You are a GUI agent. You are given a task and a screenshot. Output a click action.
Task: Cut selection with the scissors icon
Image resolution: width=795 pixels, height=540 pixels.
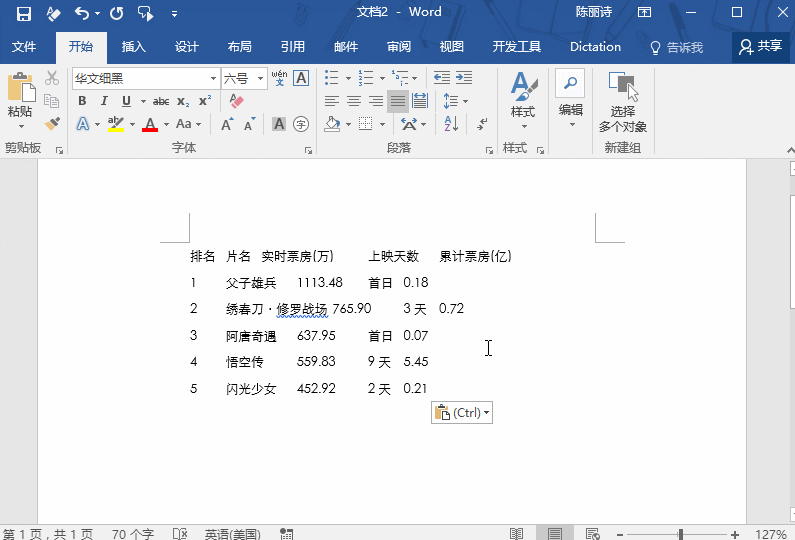pyautogui.click(x=52, y=78)
